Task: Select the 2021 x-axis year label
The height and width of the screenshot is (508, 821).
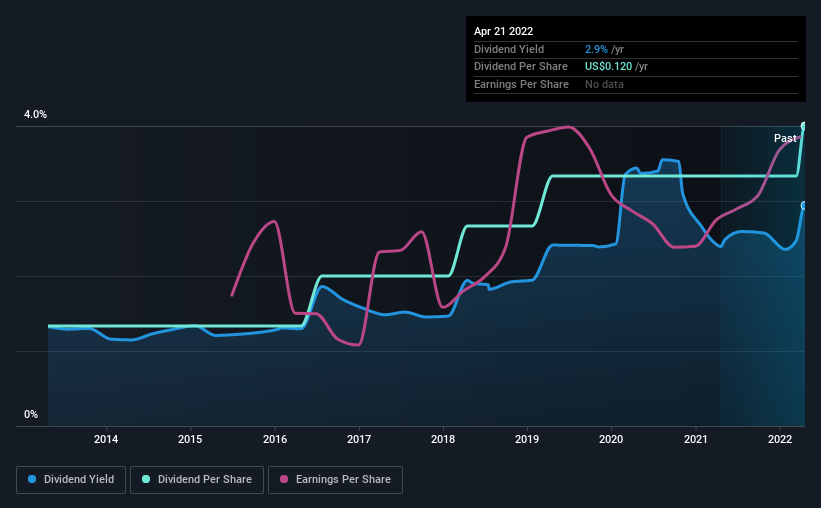Action: coord(696,439)
